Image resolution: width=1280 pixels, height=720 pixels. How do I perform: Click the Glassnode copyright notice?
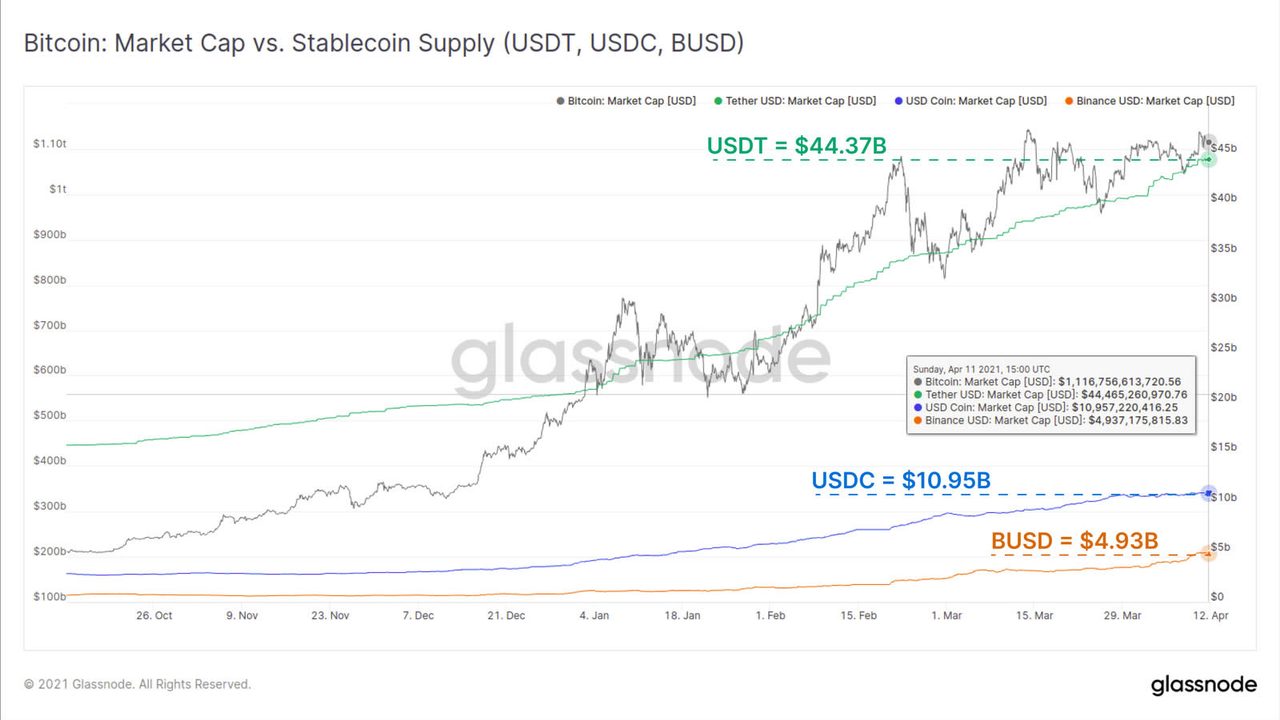(138, 685)
